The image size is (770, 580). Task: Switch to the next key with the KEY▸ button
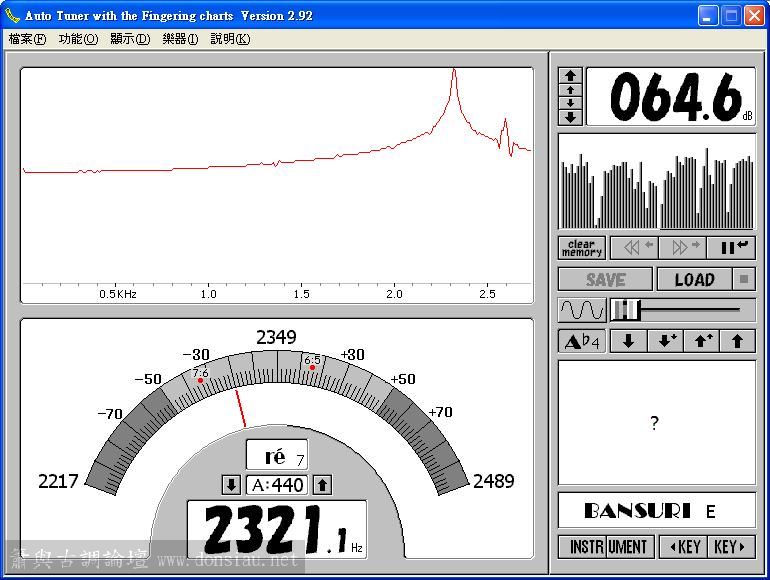click(x=731, y=547)
